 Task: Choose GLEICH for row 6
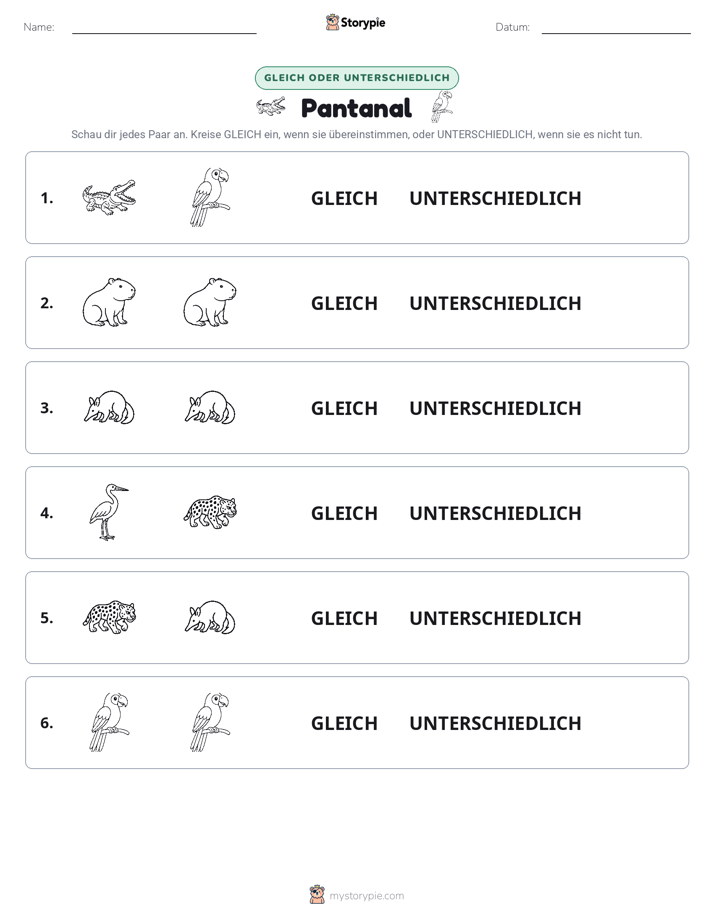tap(344, 722)
